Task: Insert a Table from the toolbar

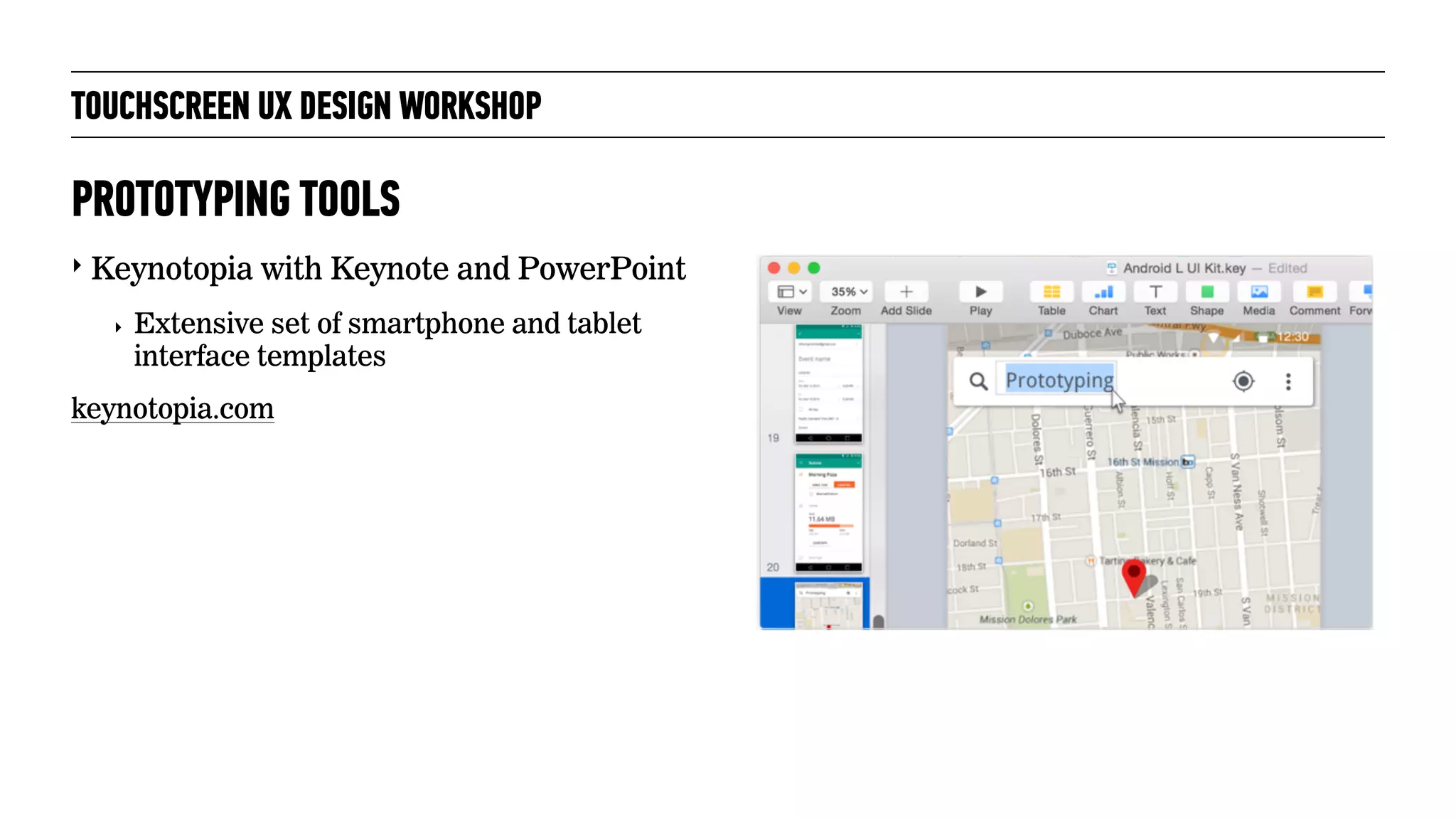Action: tap(1051, 292)
